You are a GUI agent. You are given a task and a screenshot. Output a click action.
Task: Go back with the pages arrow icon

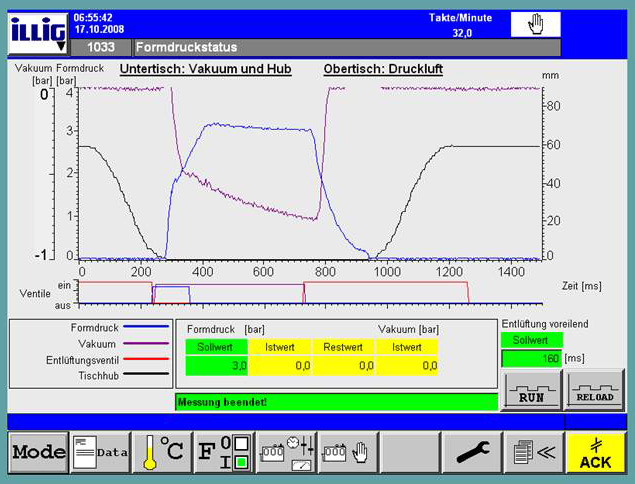click(x=534, y=452)
